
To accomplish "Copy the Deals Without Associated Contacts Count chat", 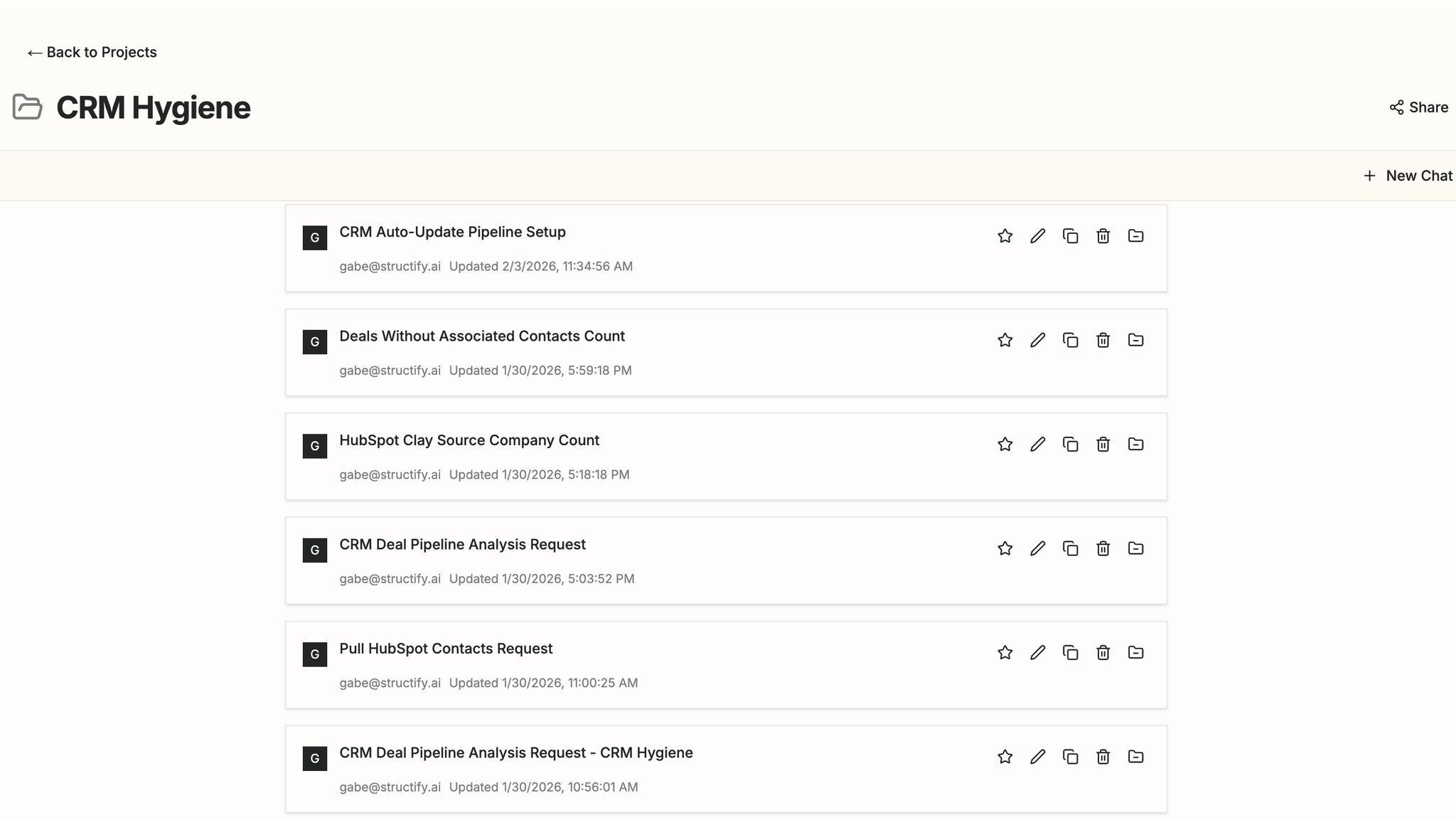I will click(1070, 340).
